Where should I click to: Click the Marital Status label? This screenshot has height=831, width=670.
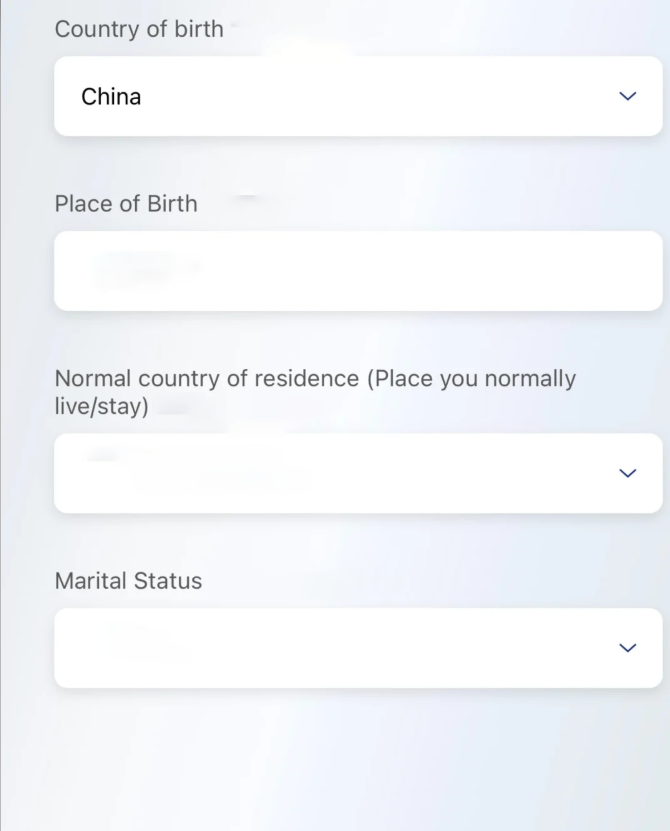[x=128, y=581]
